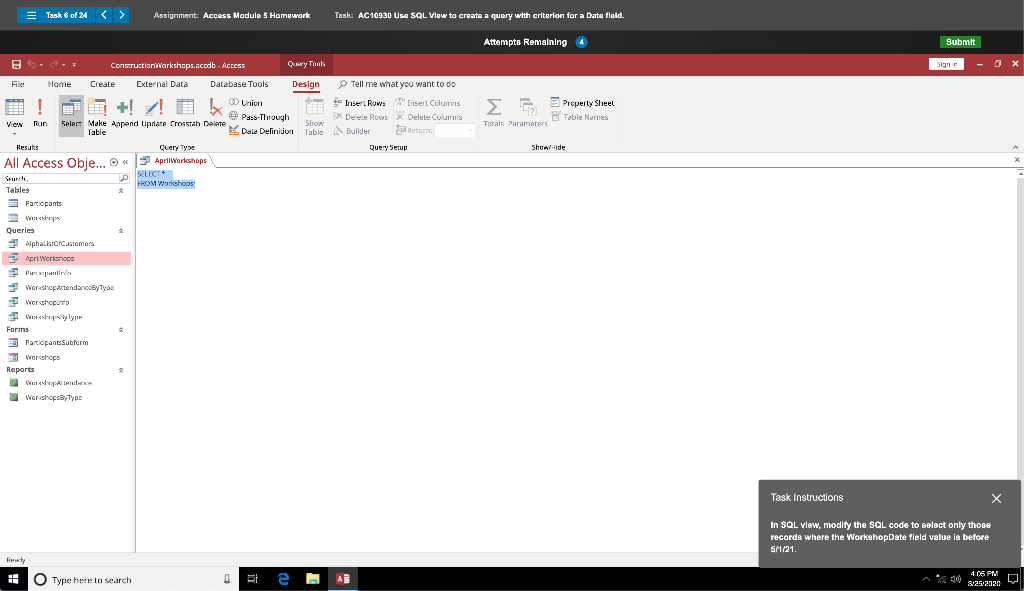The height and width of the screenshot is (591, 1024).
Task: Open Microsoft Edge from the taskbar
Action: point(283,578)
